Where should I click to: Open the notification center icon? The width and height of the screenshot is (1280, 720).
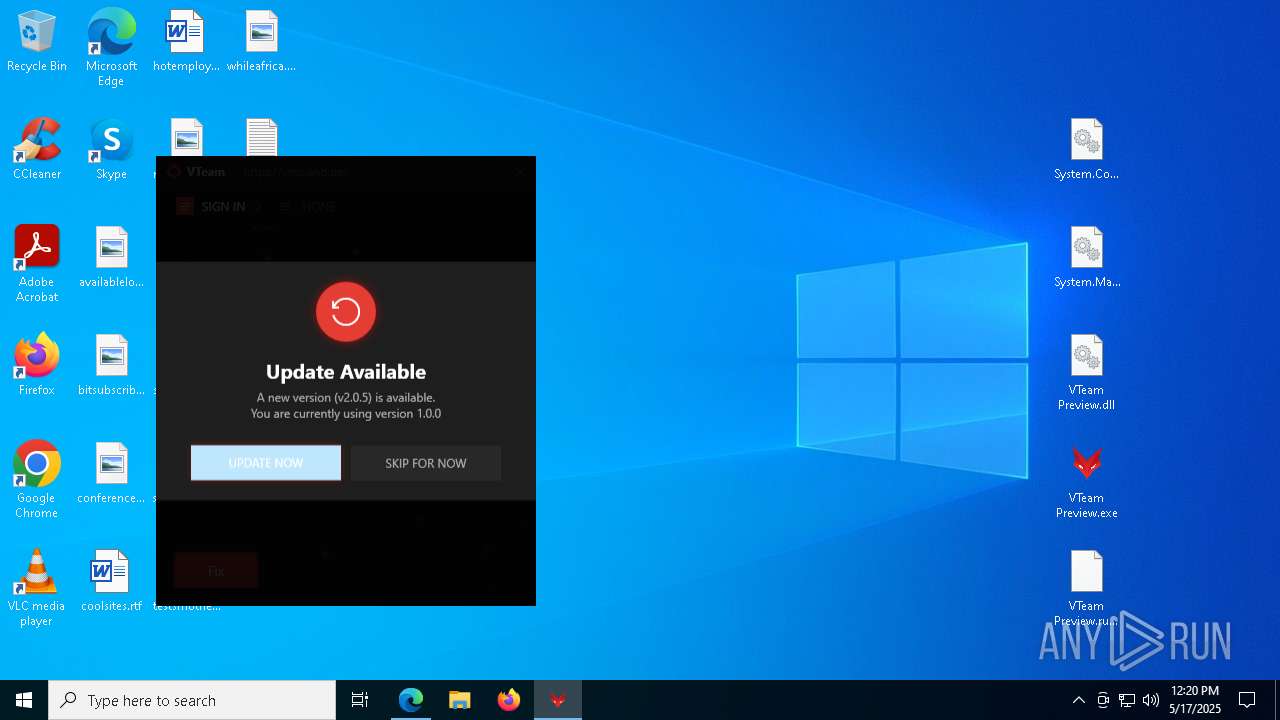coord(1247,700)
